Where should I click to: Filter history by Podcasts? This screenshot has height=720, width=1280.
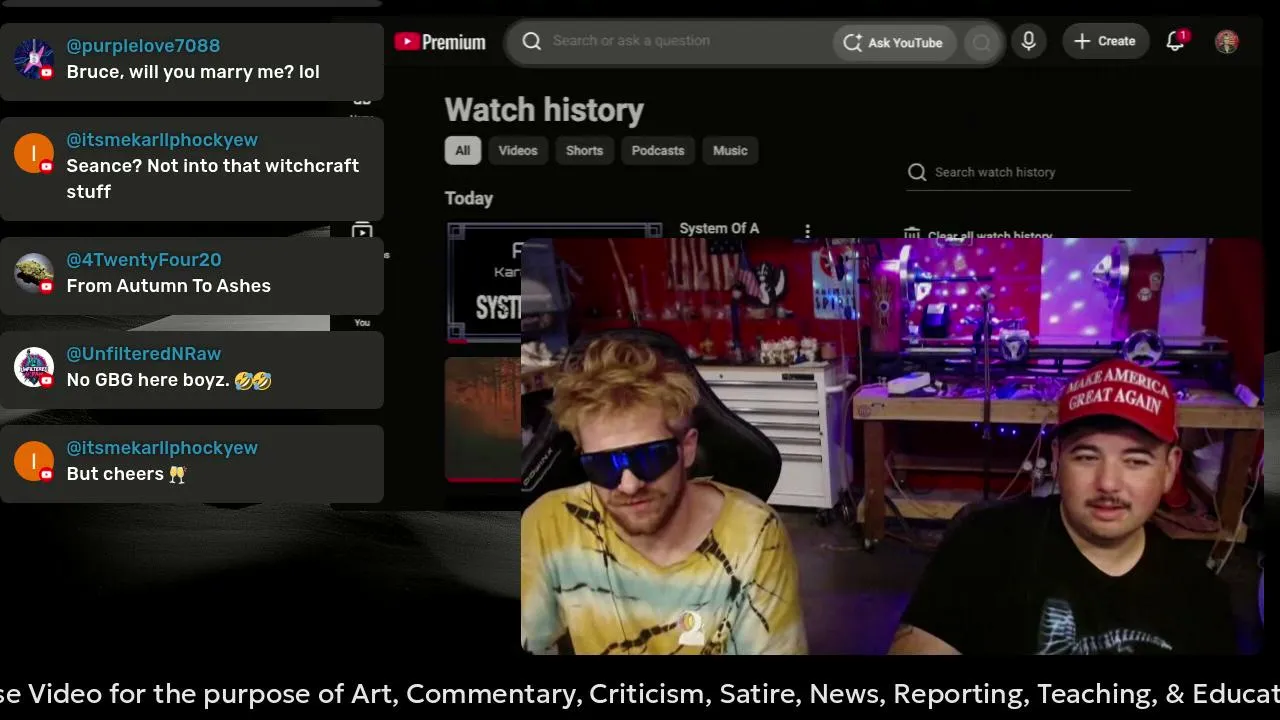click(x=658, y=150)
